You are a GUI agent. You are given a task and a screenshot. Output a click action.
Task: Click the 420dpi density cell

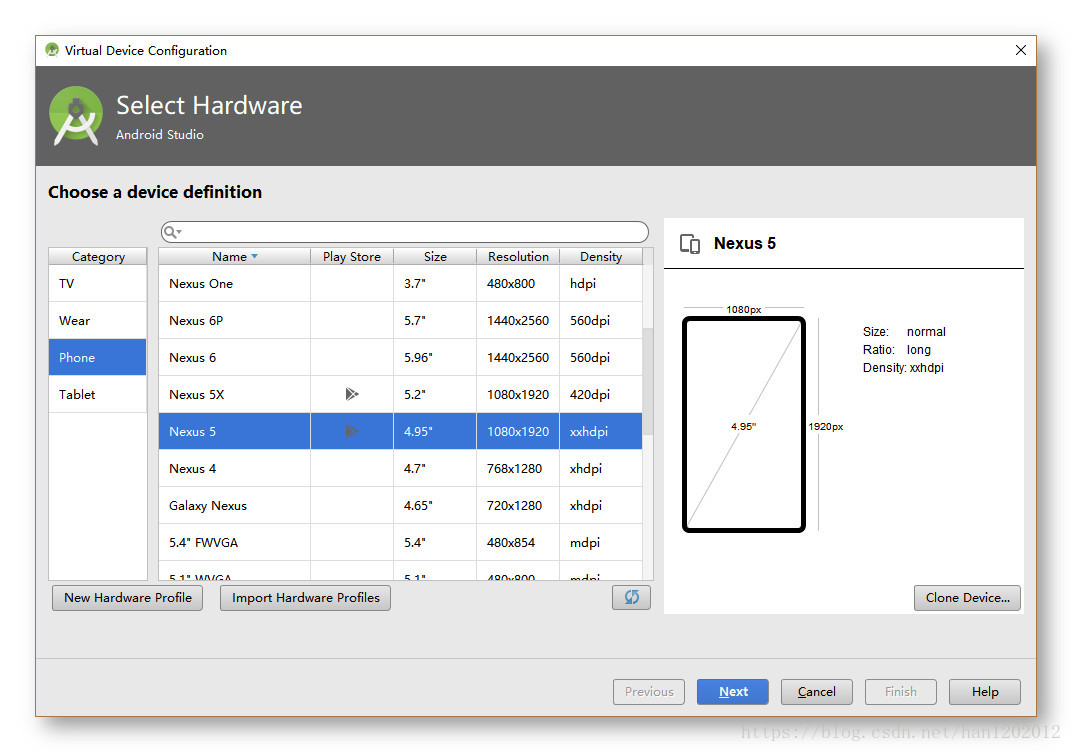[601, 394]
